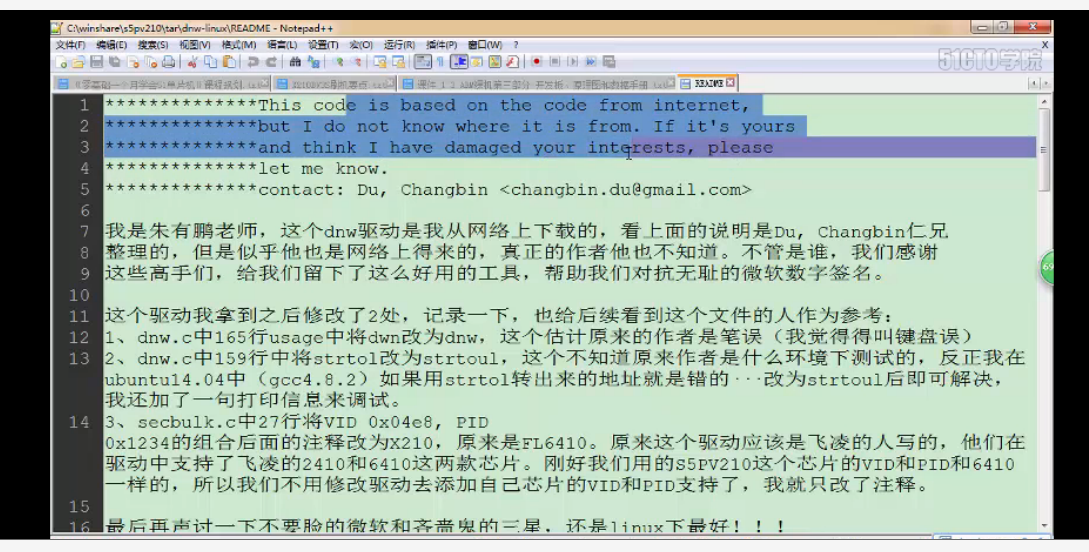The image size is (1089, 552).
Task: Zoom out with the toolbar Zoom Out icon
Action: point(358,62)
